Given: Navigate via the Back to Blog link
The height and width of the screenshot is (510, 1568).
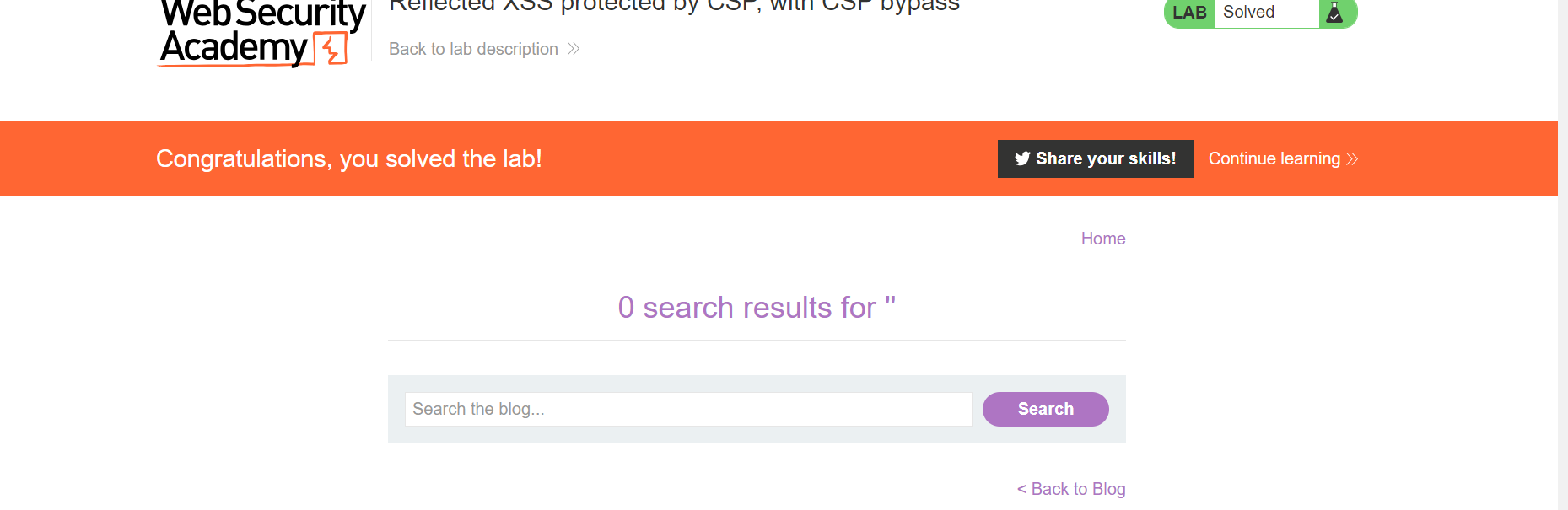Looking at the screenshot, I should click(1078, 489).
